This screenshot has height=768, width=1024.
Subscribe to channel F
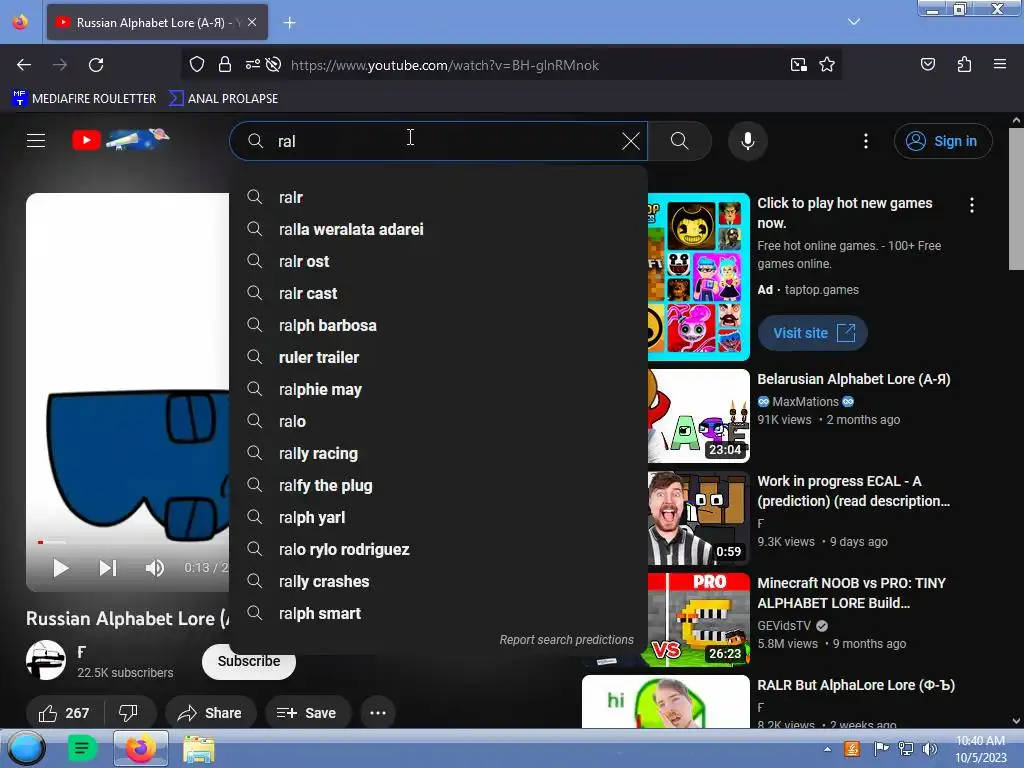[249, 662]
